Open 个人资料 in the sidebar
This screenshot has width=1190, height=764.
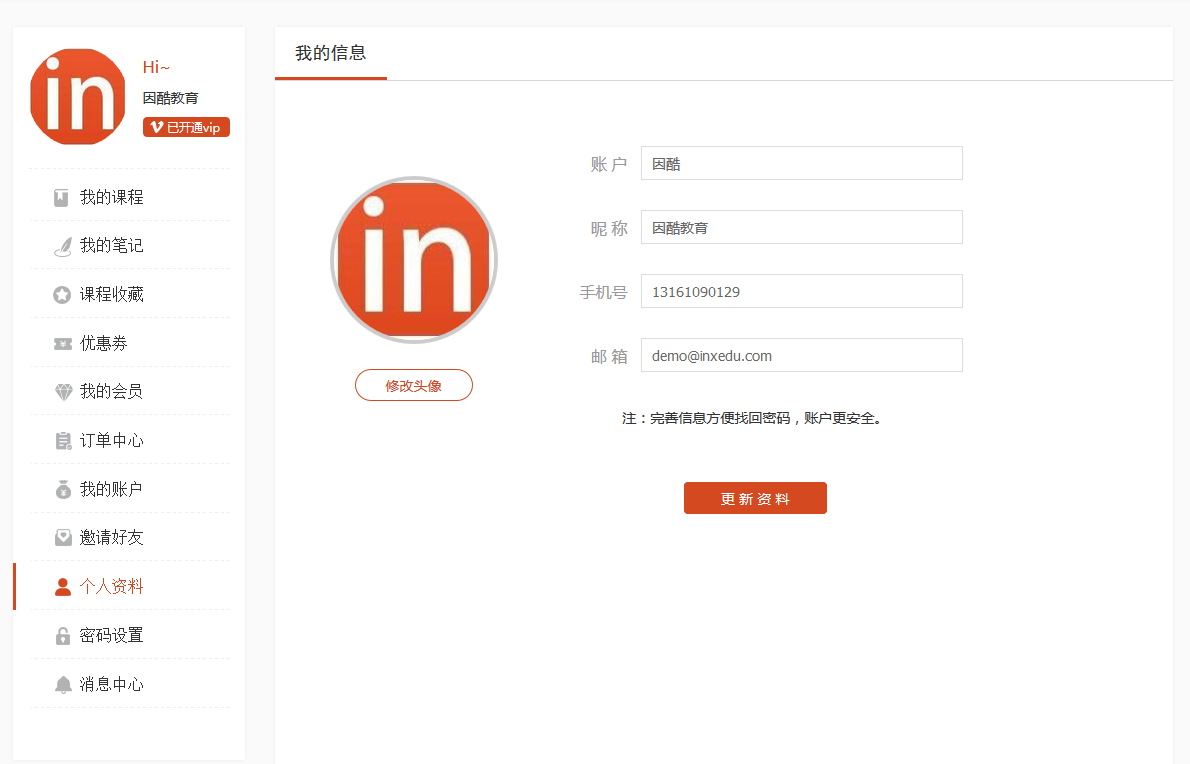pos(111,587)
